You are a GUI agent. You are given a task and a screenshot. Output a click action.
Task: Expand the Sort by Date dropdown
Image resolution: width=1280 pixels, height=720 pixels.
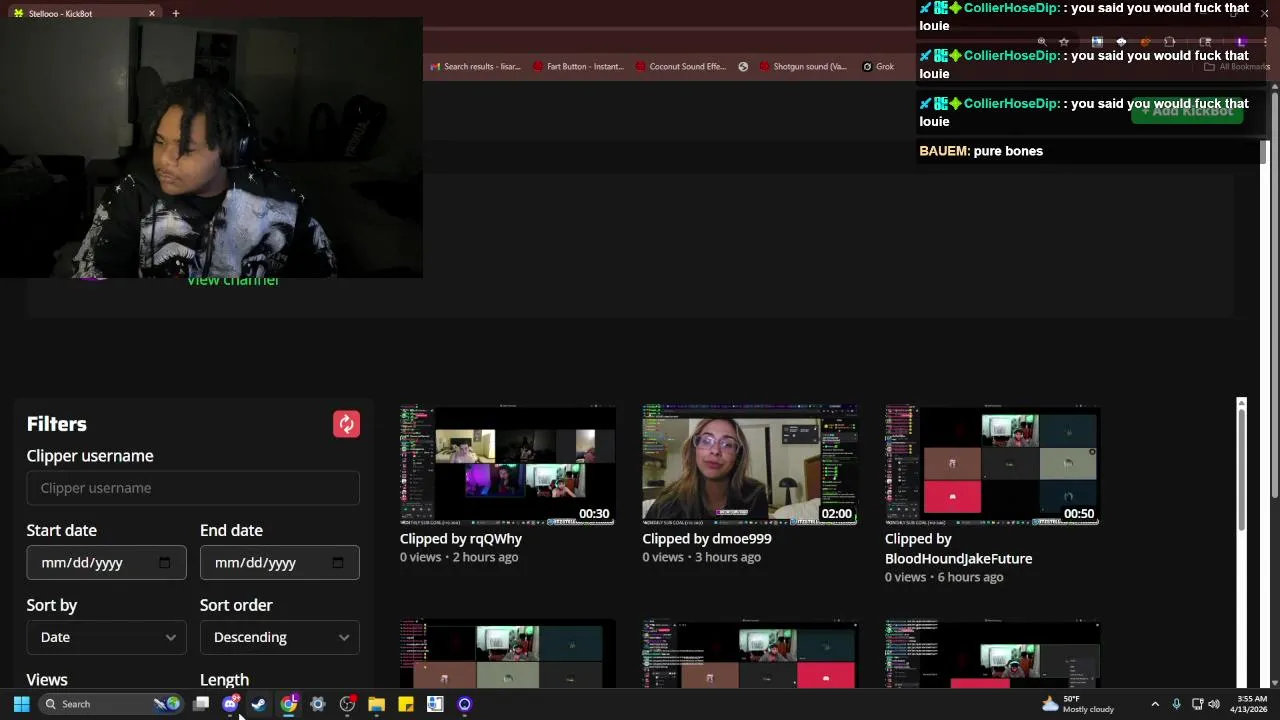106,637
